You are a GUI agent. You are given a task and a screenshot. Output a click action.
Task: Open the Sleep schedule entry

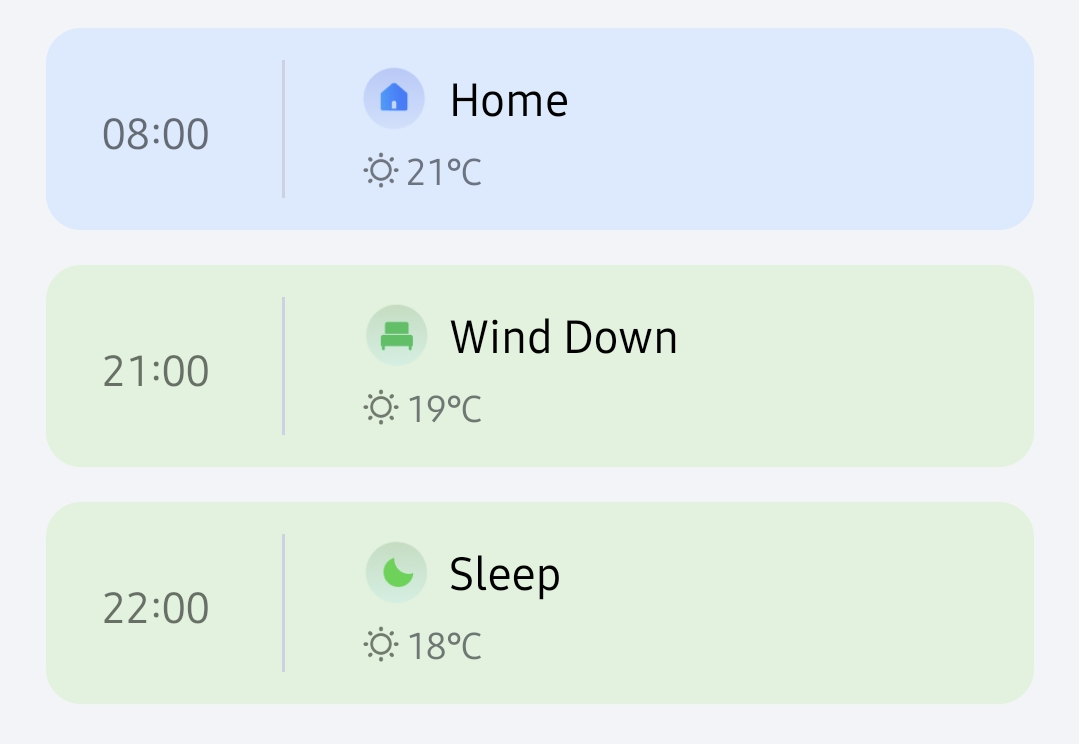[540, 603]
